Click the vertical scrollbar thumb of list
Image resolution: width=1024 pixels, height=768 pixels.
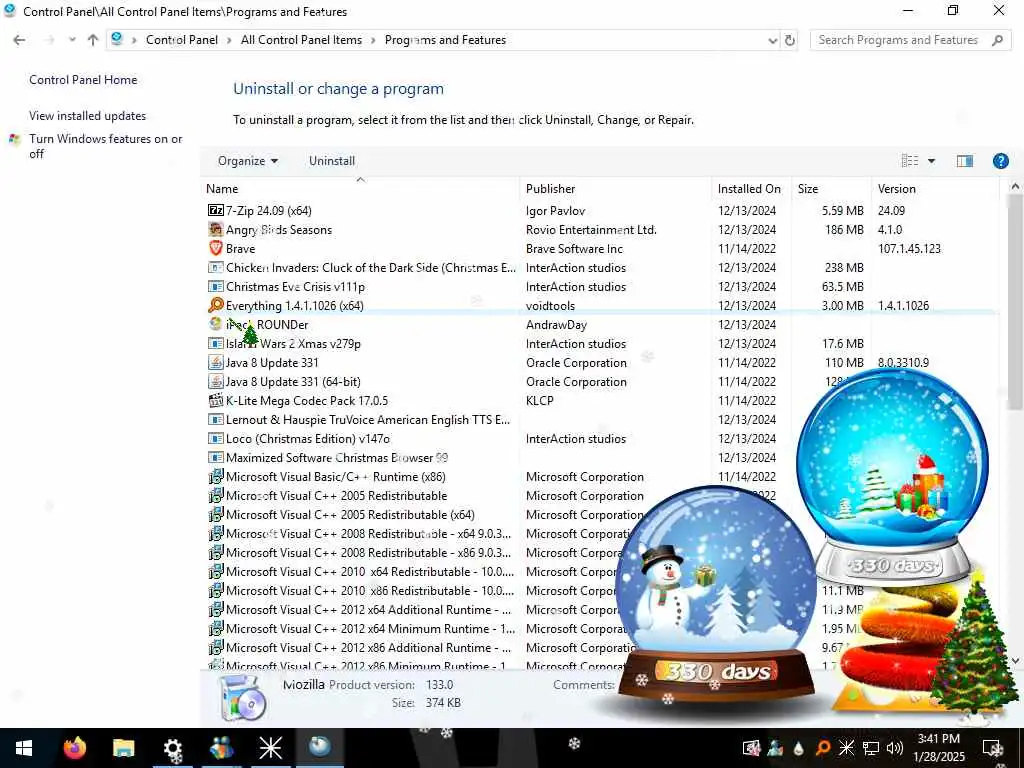(x=1014, y=302)
